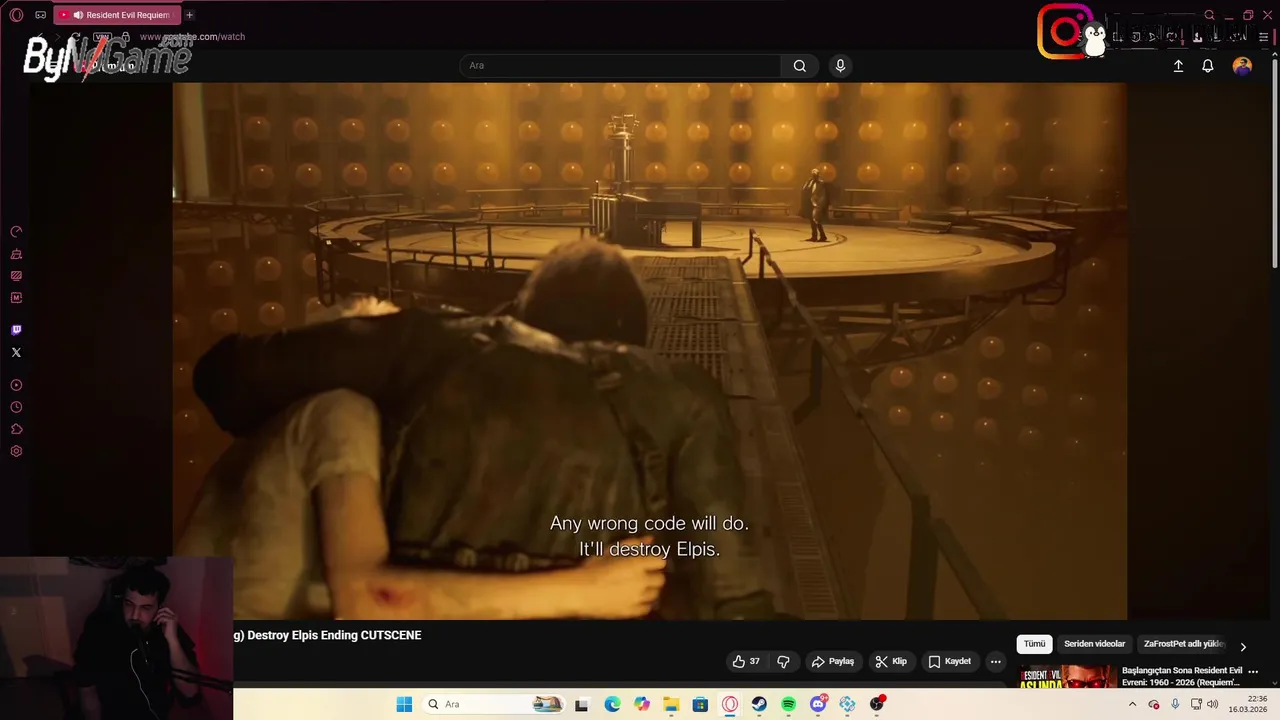The width and height of the screenshot is (1280, 720).
Task: Open Microsoft Store from the taskbar
Action: coord(700,704)
